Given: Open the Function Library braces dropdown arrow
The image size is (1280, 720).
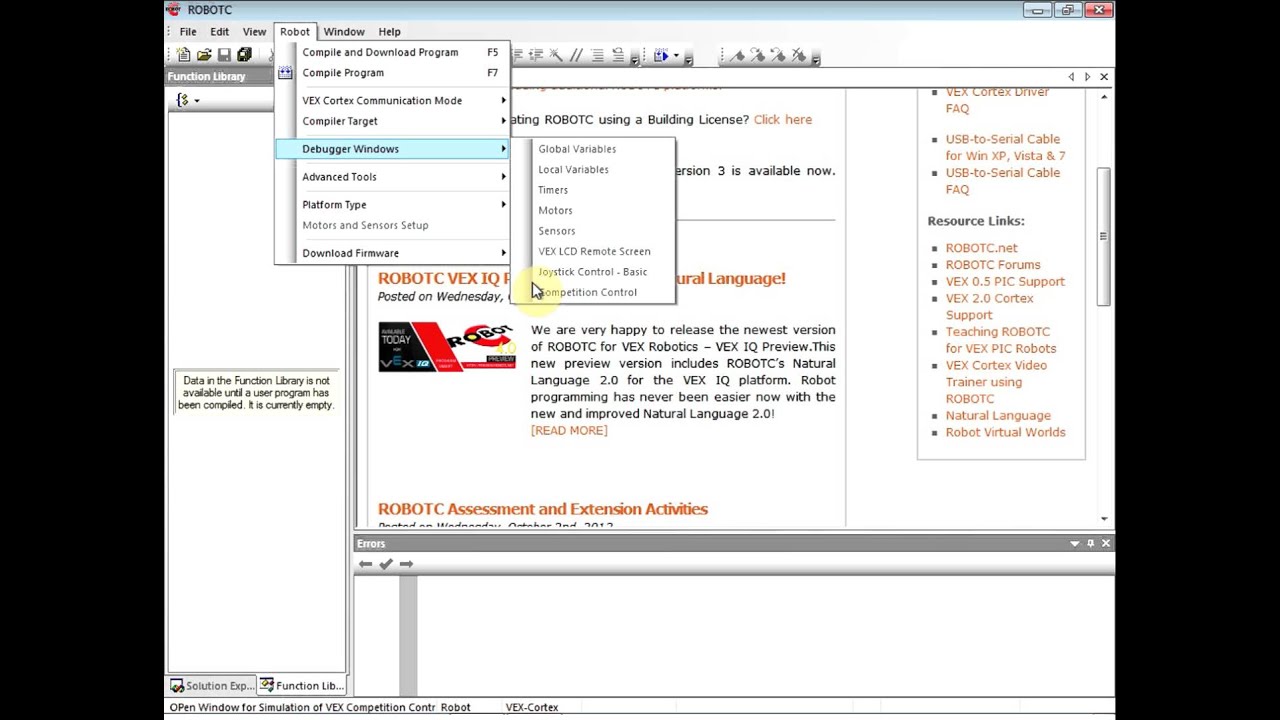Looking at the screenshot, I should (197, 100).
